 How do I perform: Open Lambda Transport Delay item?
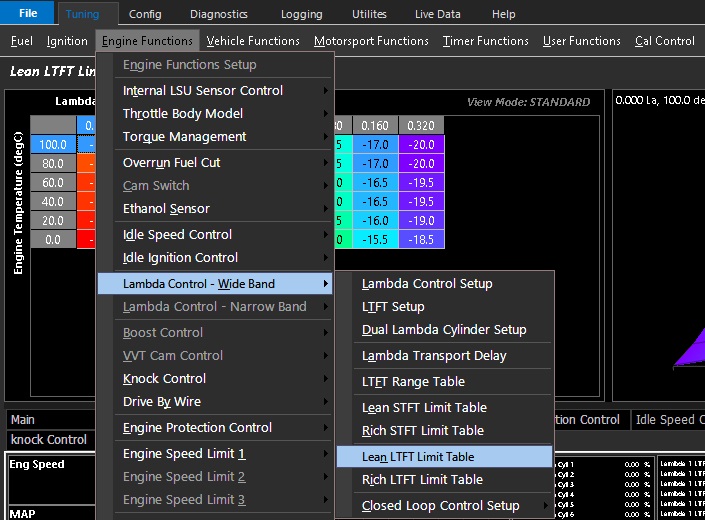(434, 356)
